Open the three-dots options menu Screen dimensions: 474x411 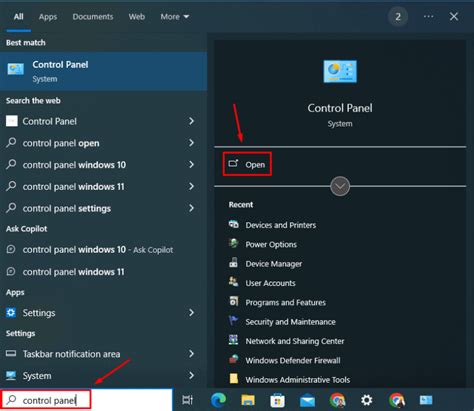428,16
